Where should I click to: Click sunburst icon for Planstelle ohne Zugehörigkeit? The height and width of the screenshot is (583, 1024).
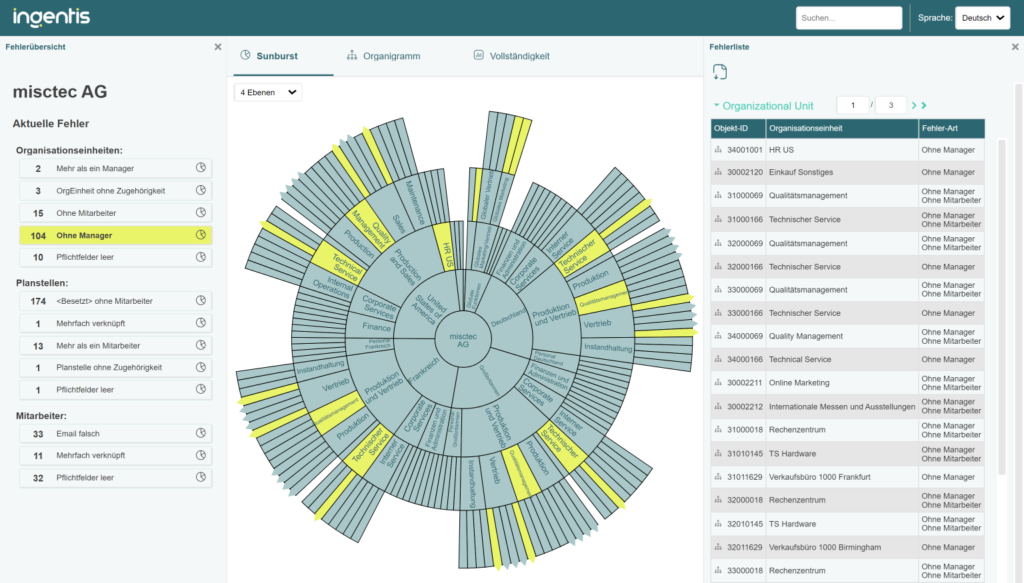point(200,367)
